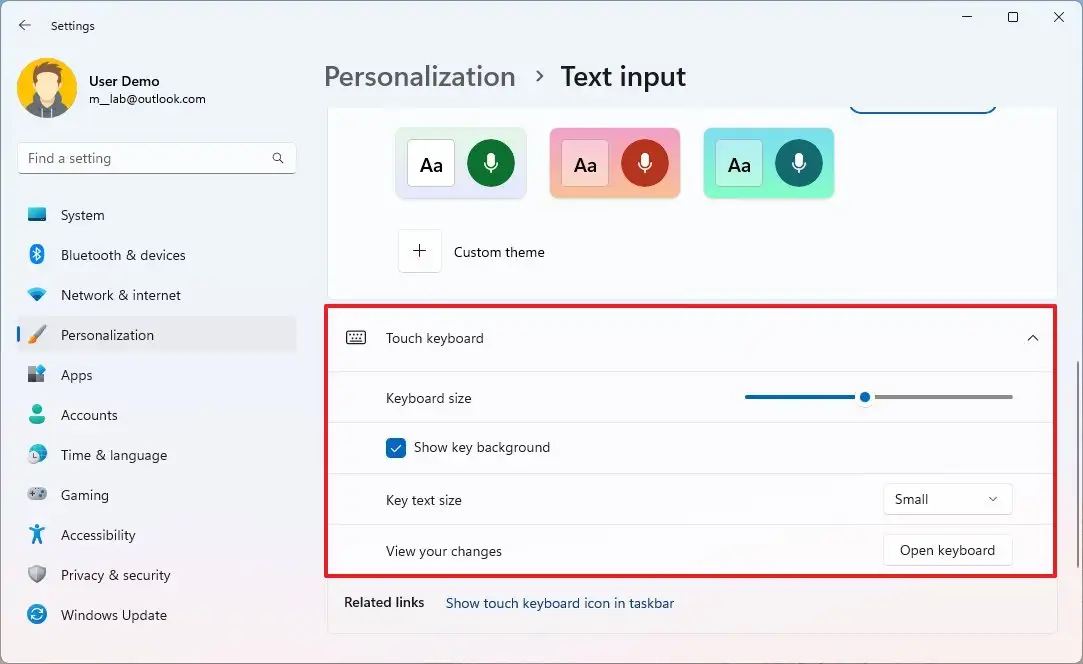1083x664 pixels.
Task: Click the Network & internet Wi-Fi icon
Action: (x=37, y=295)
